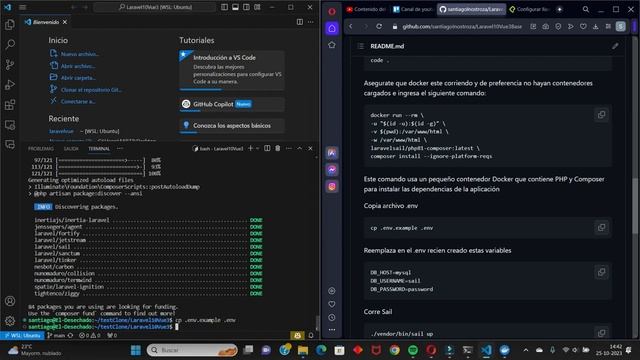
Task: Open GitHub Copilot tutorial card
Action: pyautogui.click(x=231, y=104)
